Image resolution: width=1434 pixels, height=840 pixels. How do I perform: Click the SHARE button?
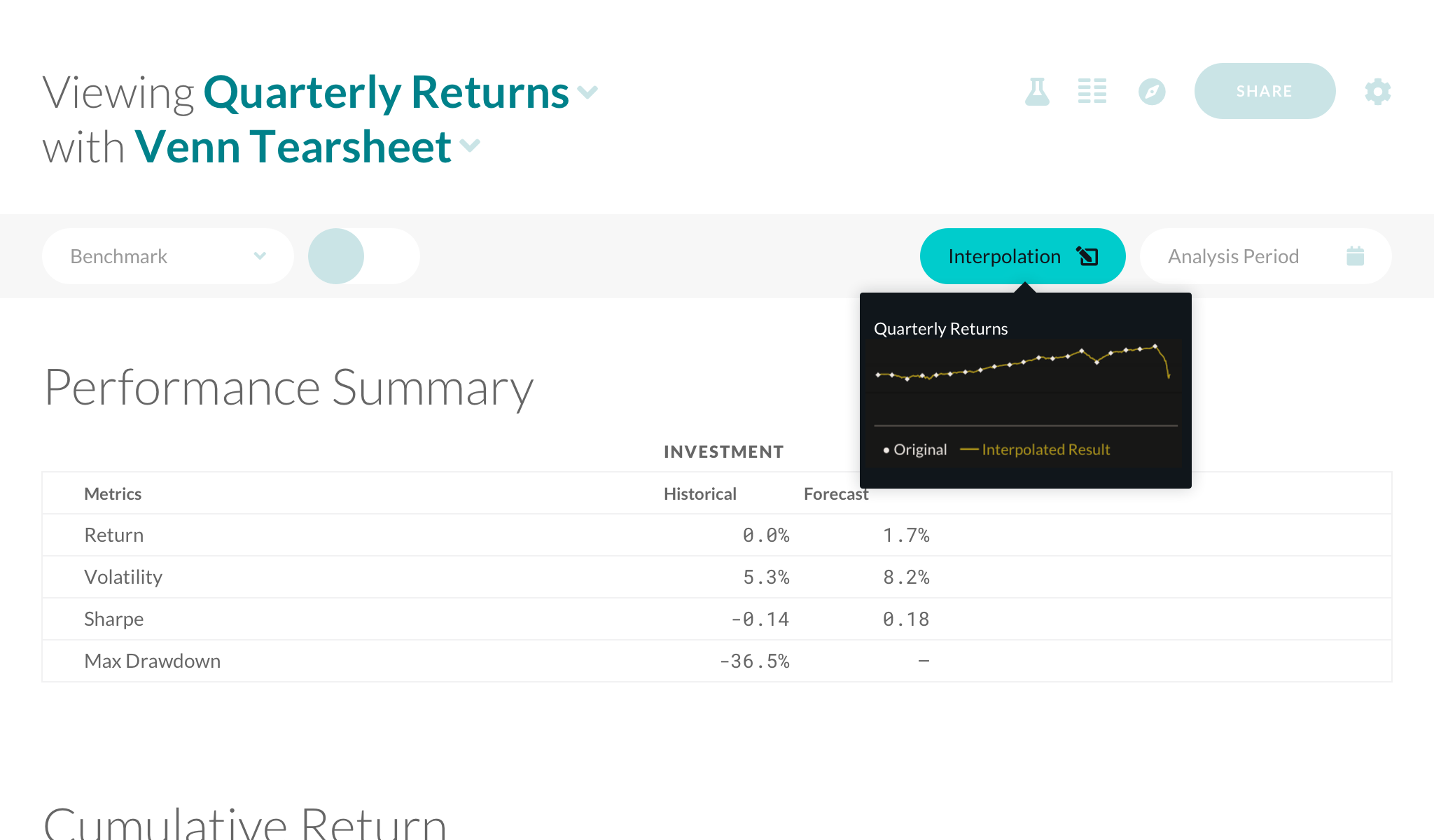point(1265,91)
